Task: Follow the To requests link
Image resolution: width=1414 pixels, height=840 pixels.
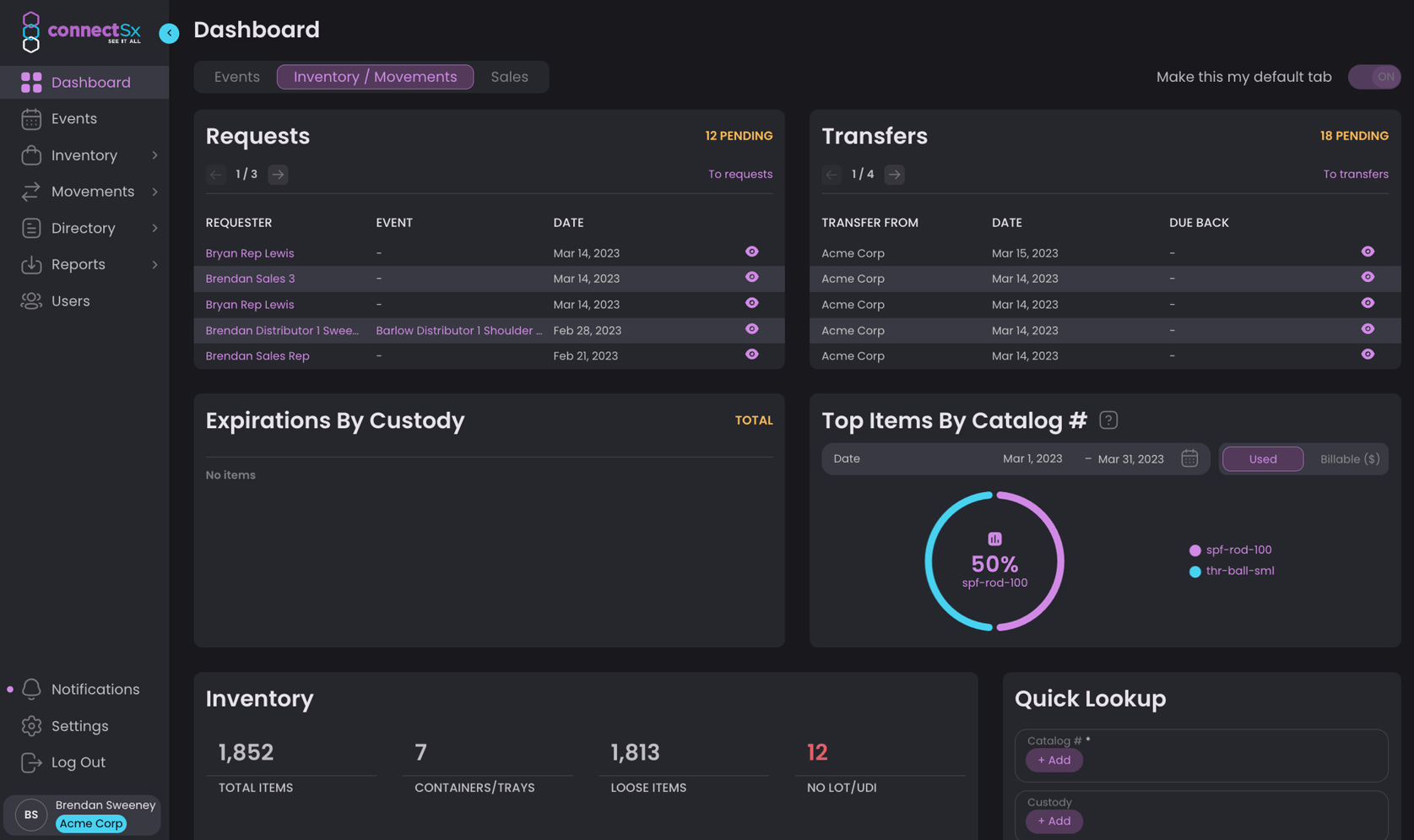Action: point(740,175)
